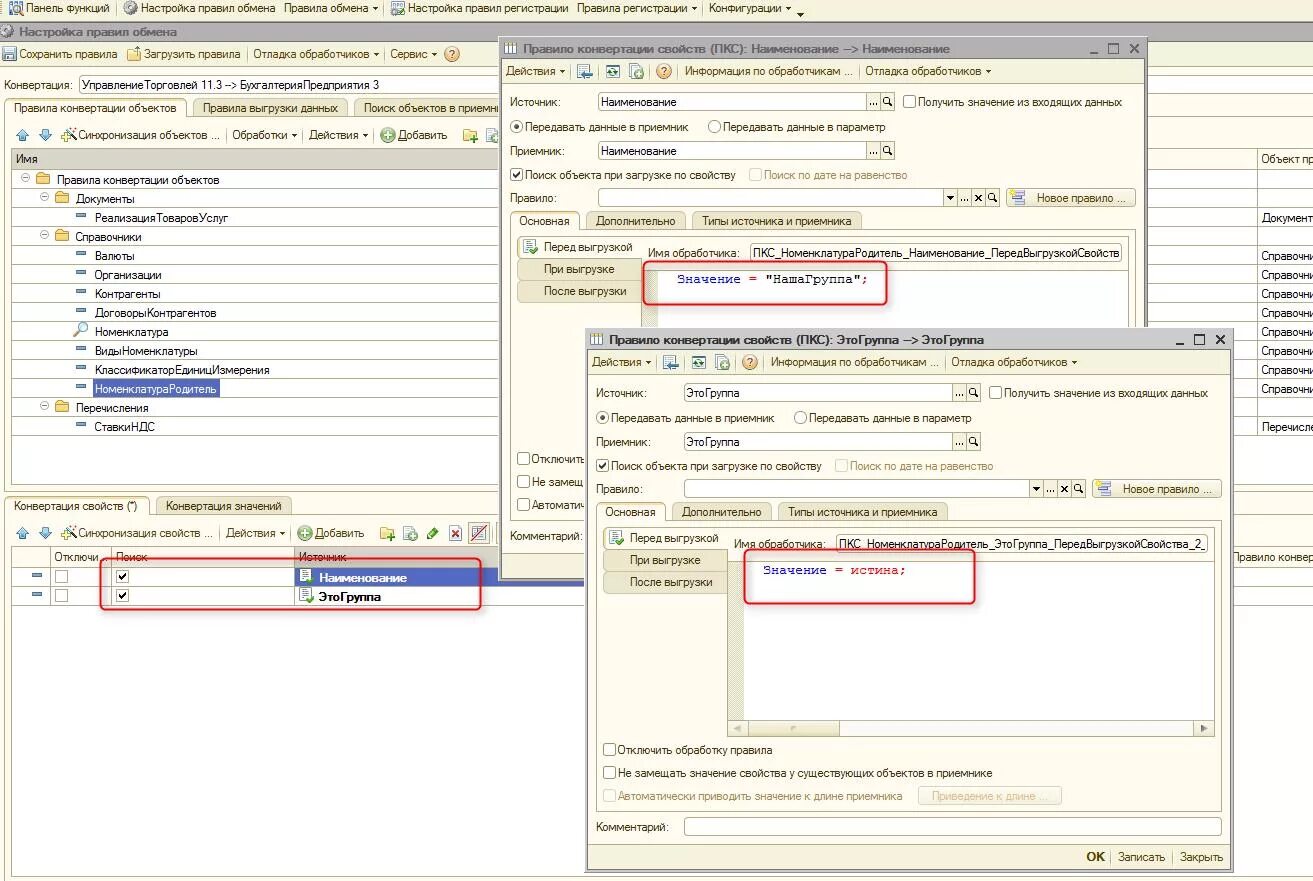Collapse Документы tree folder
Screen dimensions: 1313x881
click(x=44, y=198)
